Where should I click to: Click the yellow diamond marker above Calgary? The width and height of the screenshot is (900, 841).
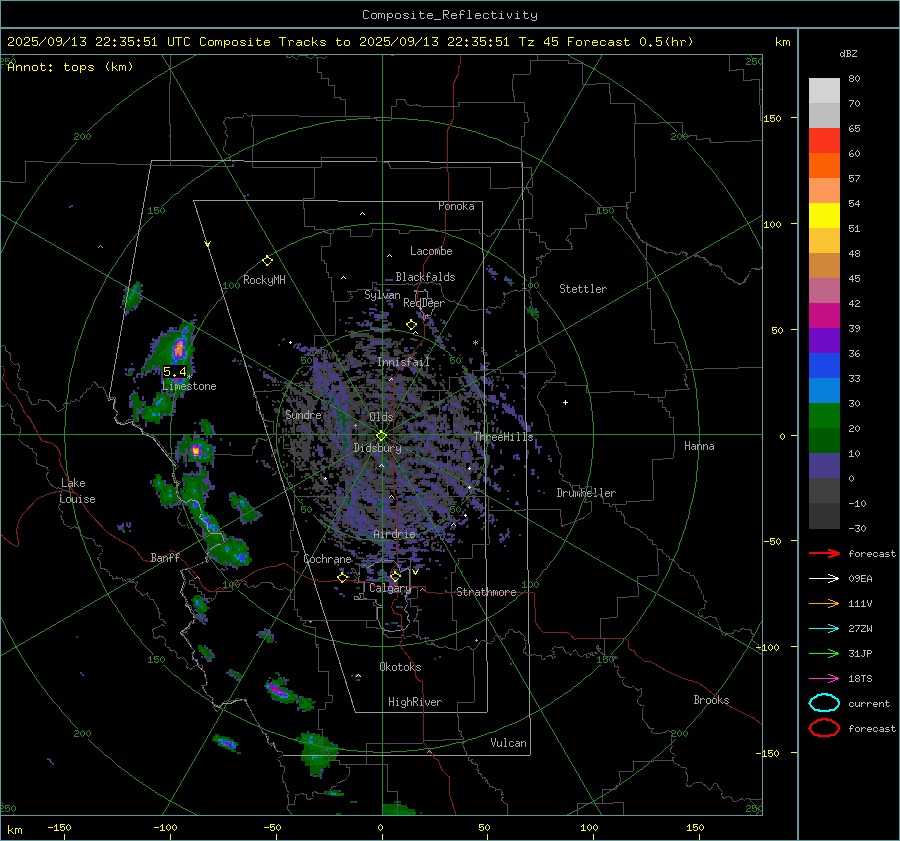(395, 576)
